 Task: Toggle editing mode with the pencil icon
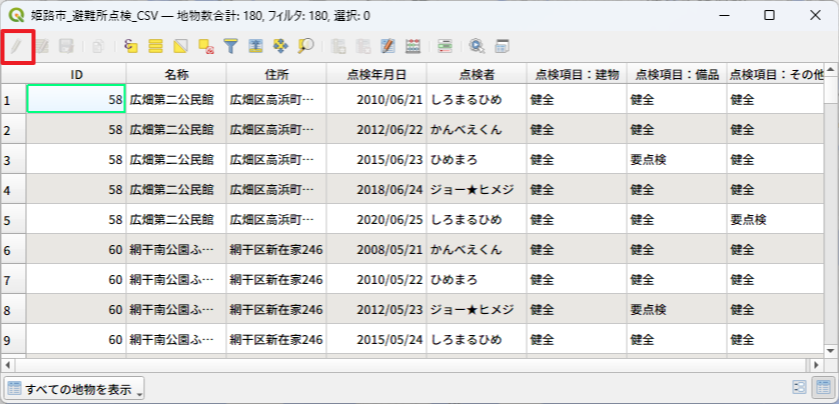[18, 46]
